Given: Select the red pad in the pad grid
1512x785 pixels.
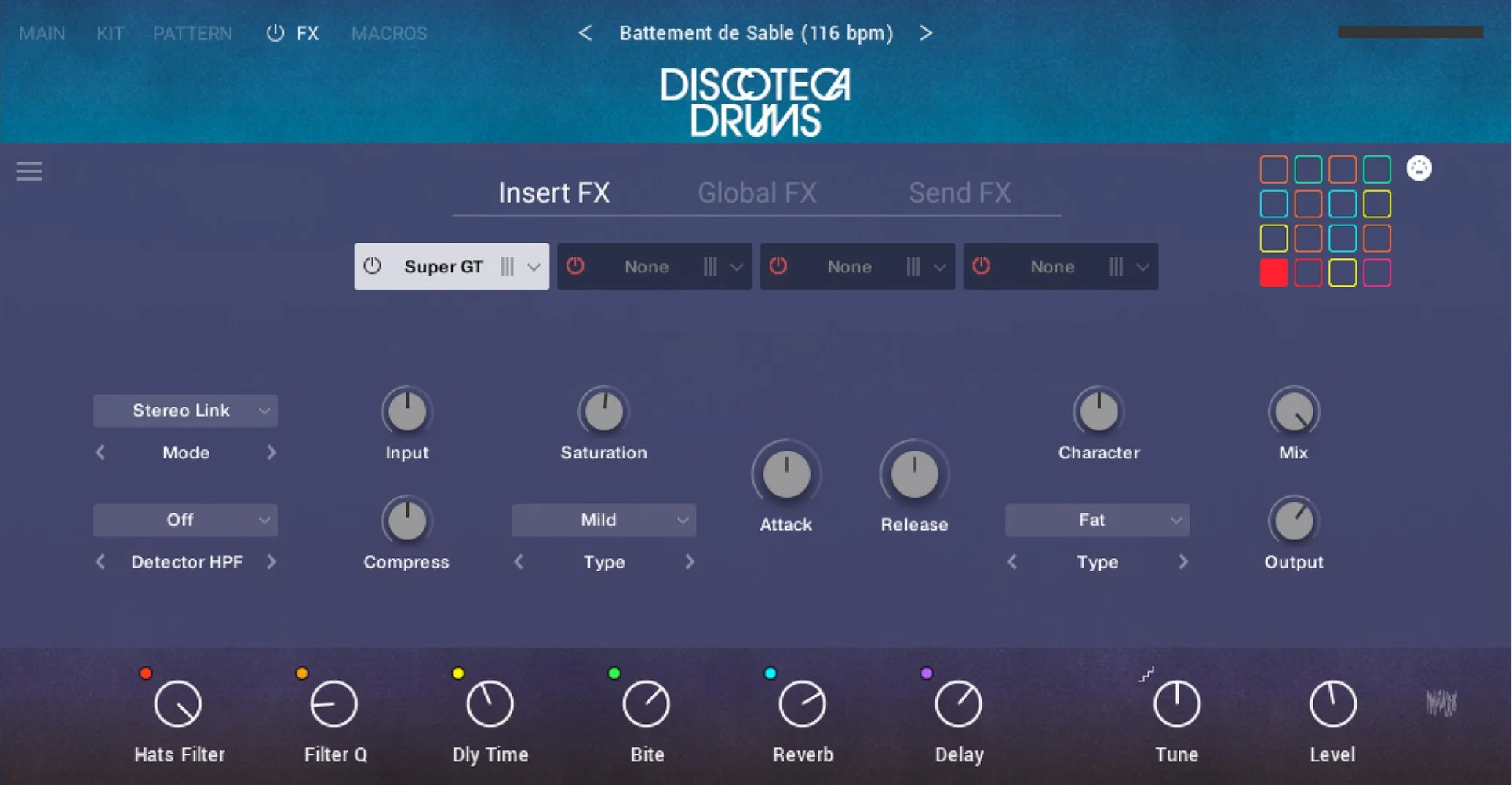Looking at the screenshot, I should coord(1273,273).
